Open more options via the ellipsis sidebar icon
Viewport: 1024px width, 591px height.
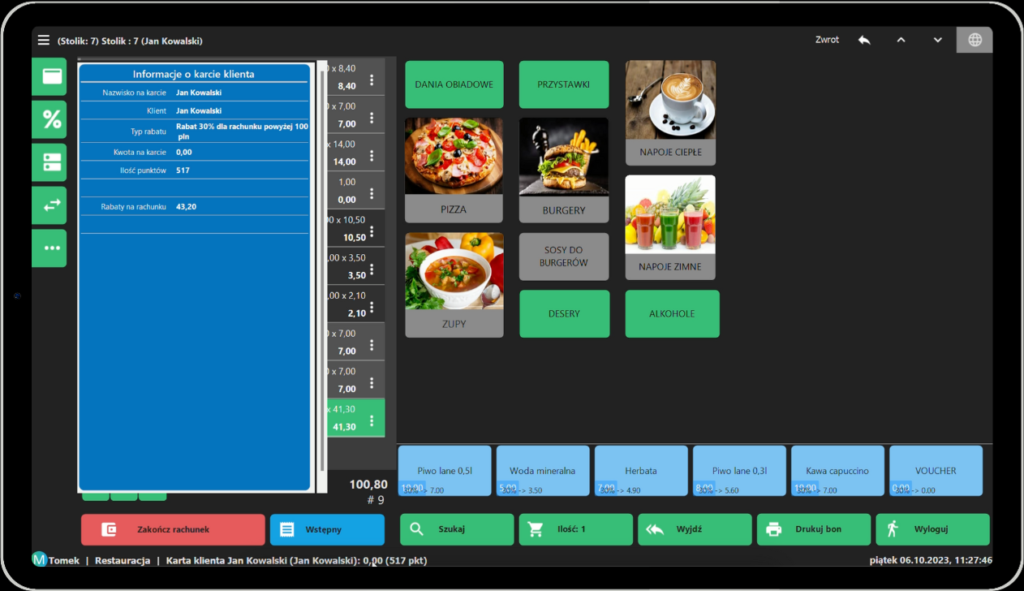pos(48,247)
